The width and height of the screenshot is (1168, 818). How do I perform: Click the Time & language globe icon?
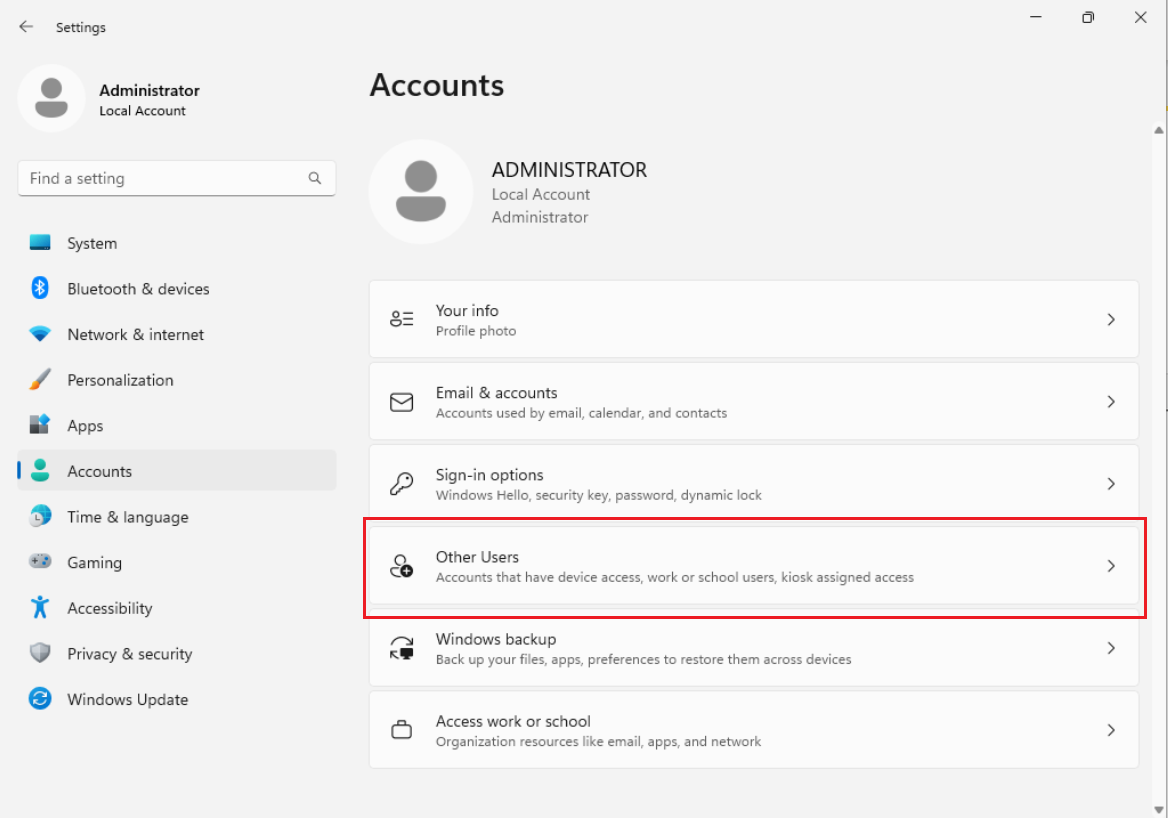click(40, 516)
